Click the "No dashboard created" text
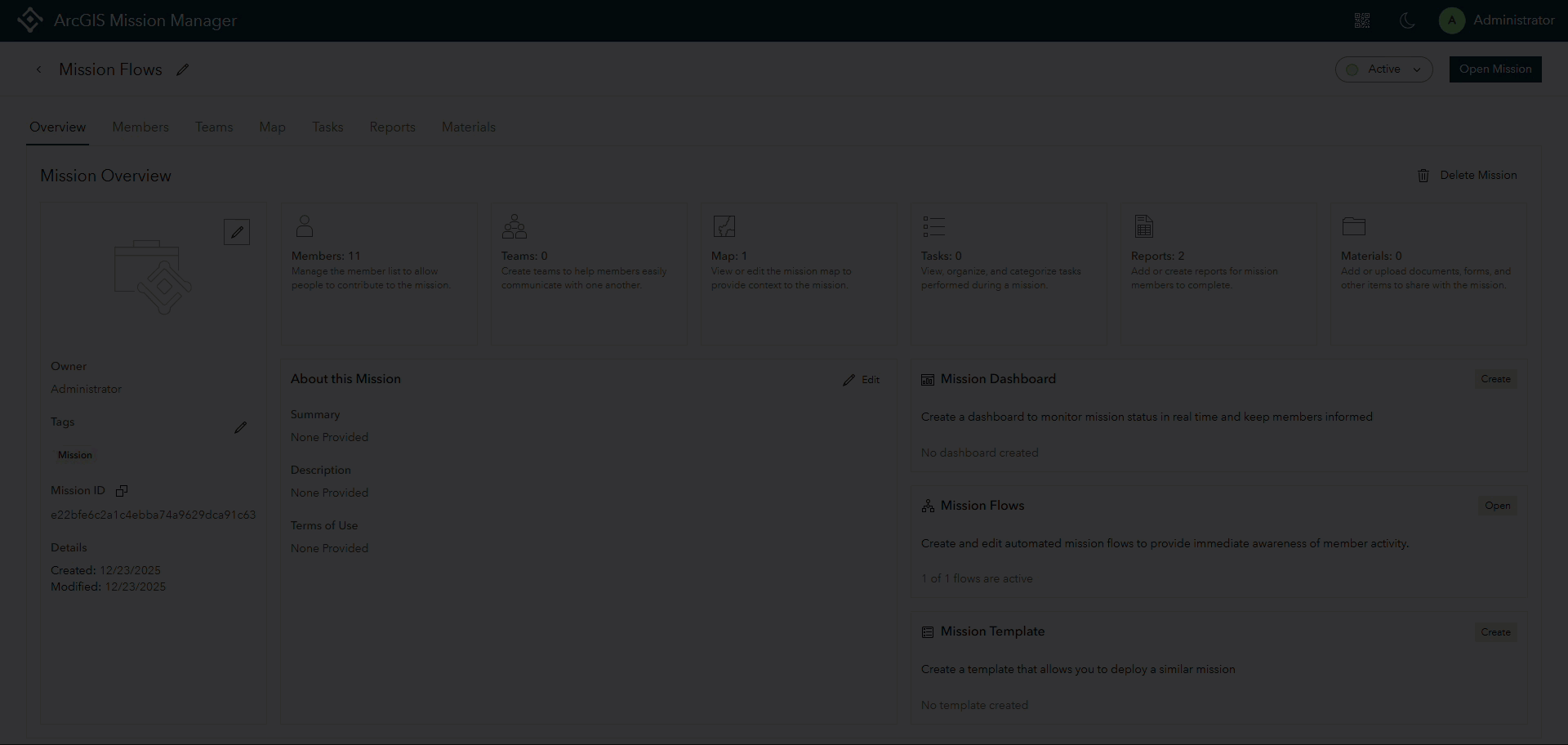Screen dimensions: 1568x745 980,453
